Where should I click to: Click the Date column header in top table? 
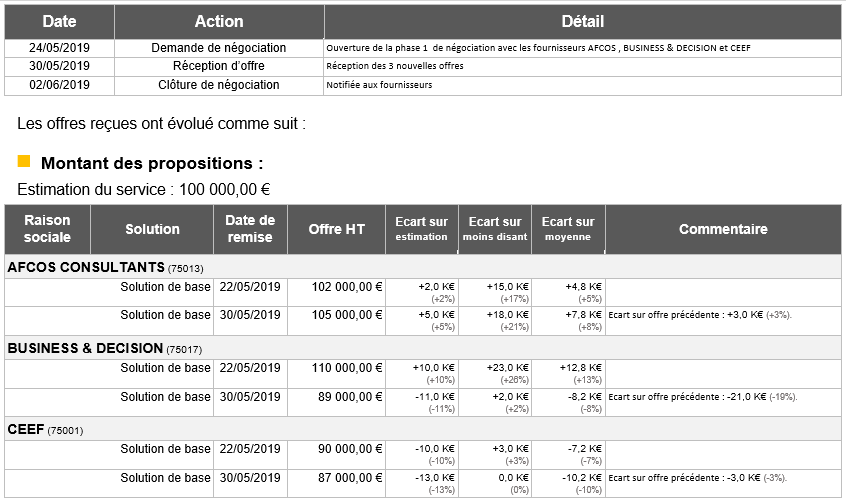59,22
